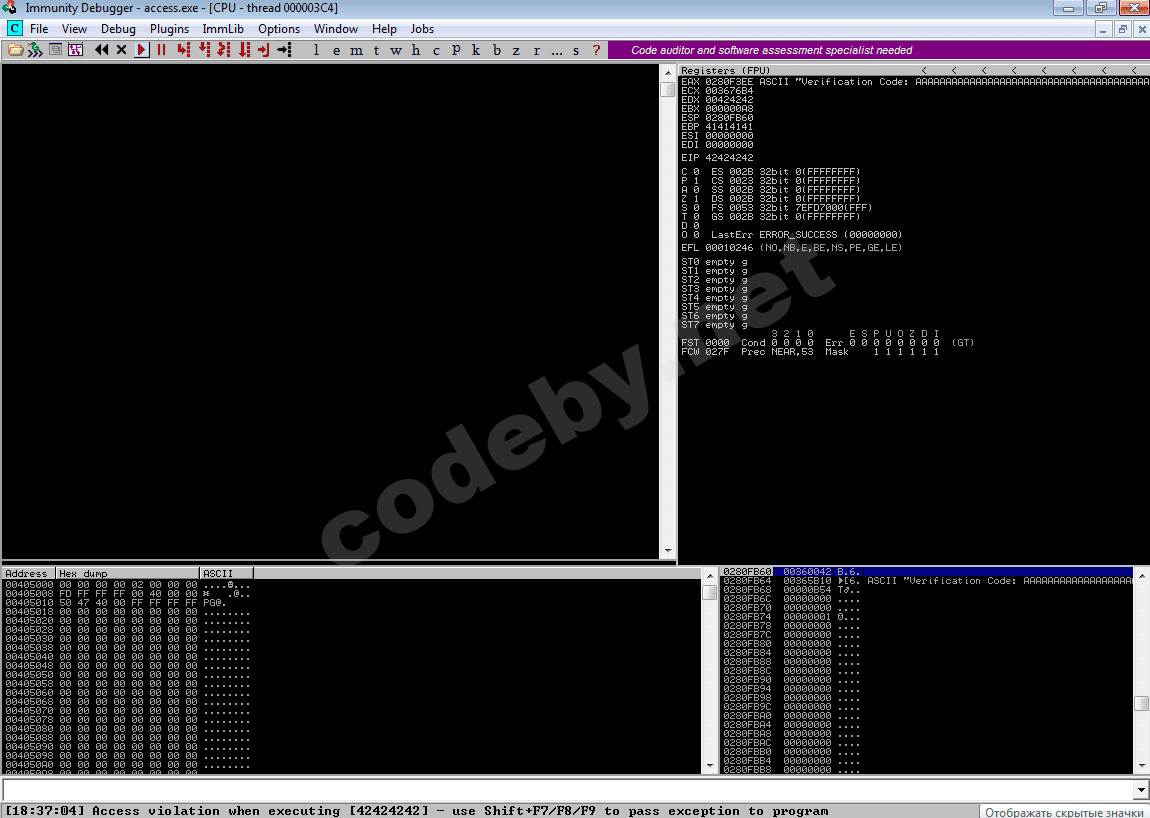Click Go to address arrow icon
Image resolution: width=1150 pixels, height=818 pixels.
[x=285, y=50]
